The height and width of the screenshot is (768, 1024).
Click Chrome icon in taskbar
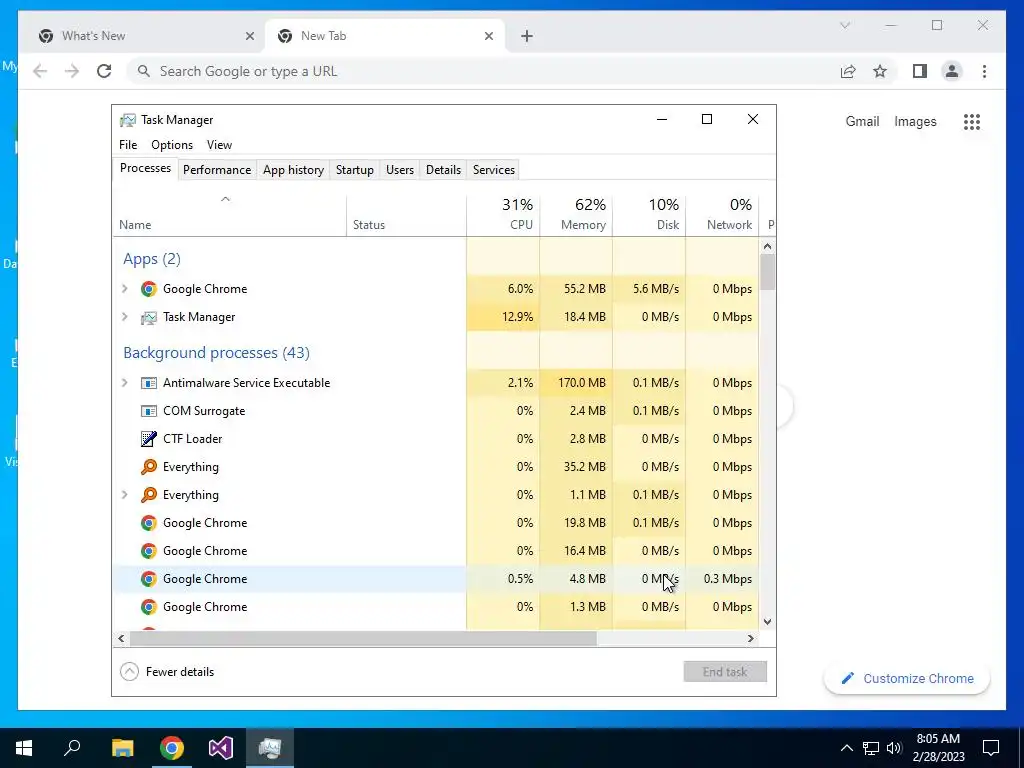[172, 748]
